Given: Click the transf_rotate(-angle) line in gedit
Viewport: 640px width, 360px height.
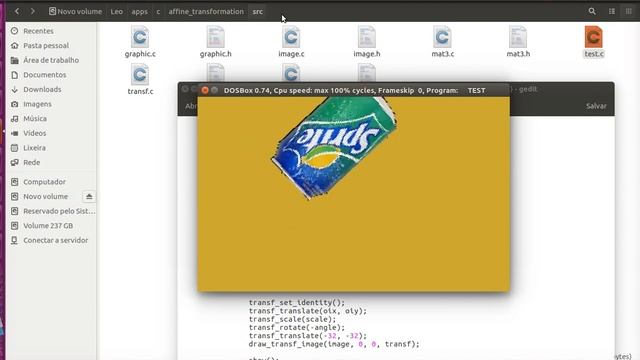Looking at the screenshot, I should 297,327.
